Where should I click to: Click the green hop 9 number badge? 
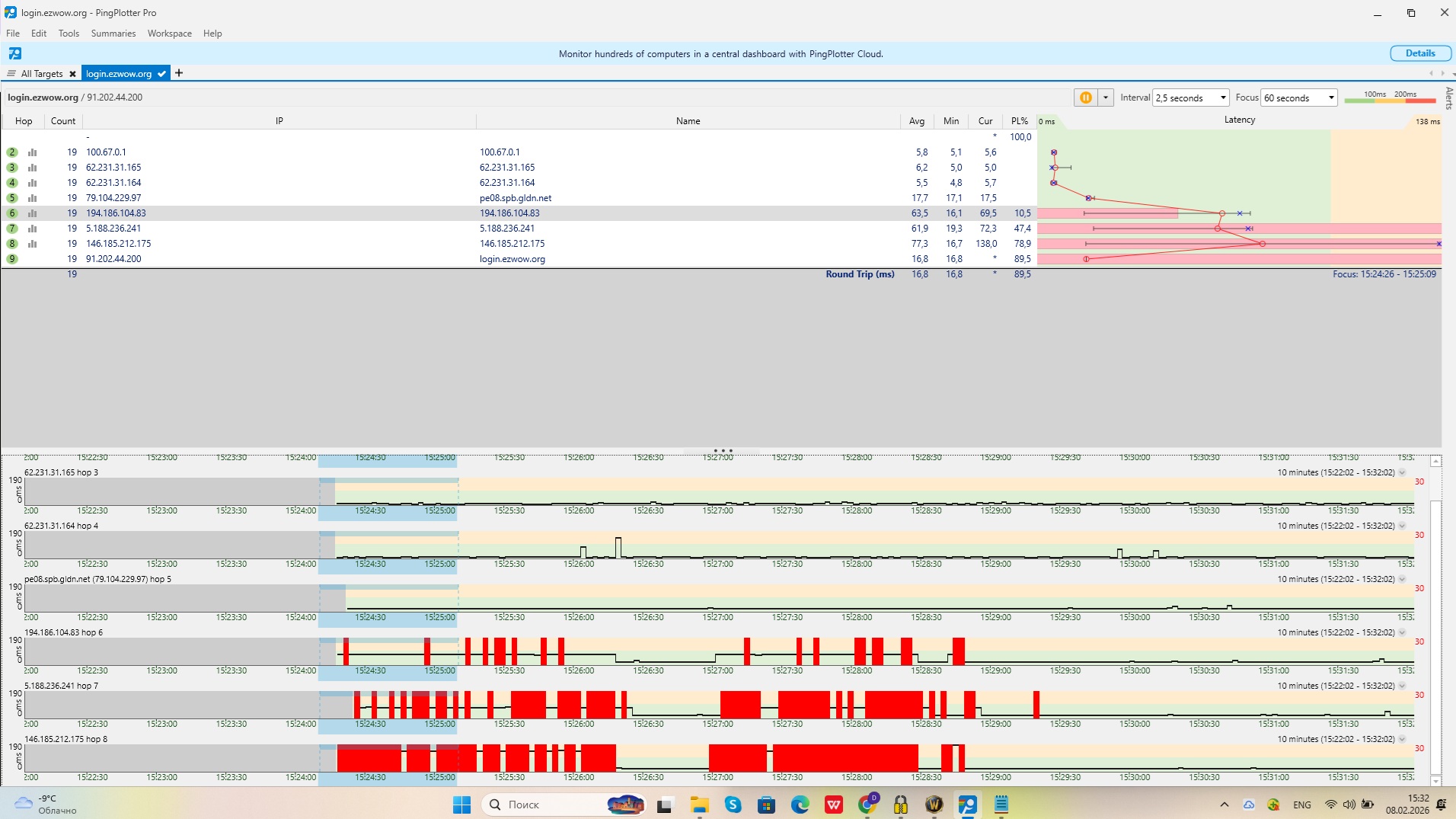pos(12,259)
